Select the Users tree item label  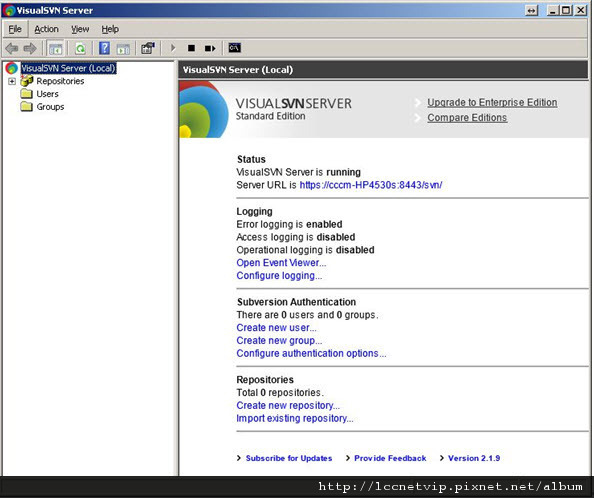[x=47, y=94]
